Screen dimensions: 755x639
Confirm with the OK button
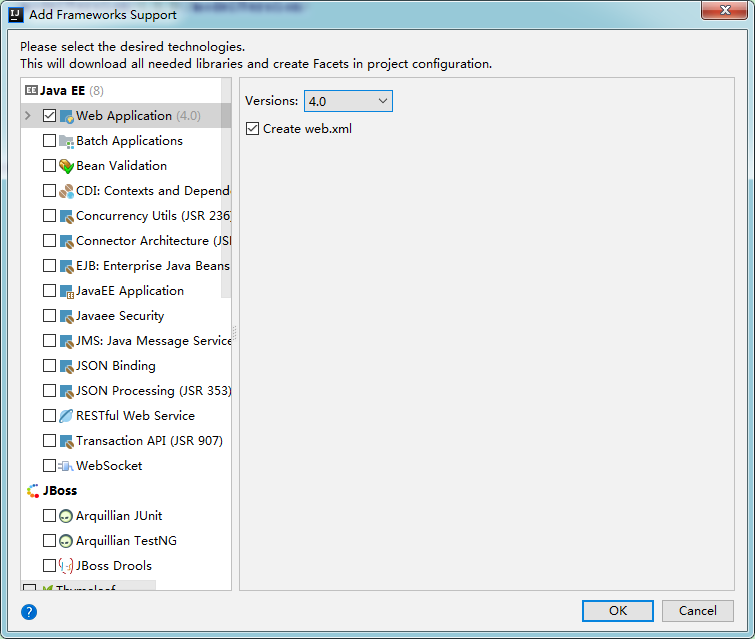pos(618,611)
